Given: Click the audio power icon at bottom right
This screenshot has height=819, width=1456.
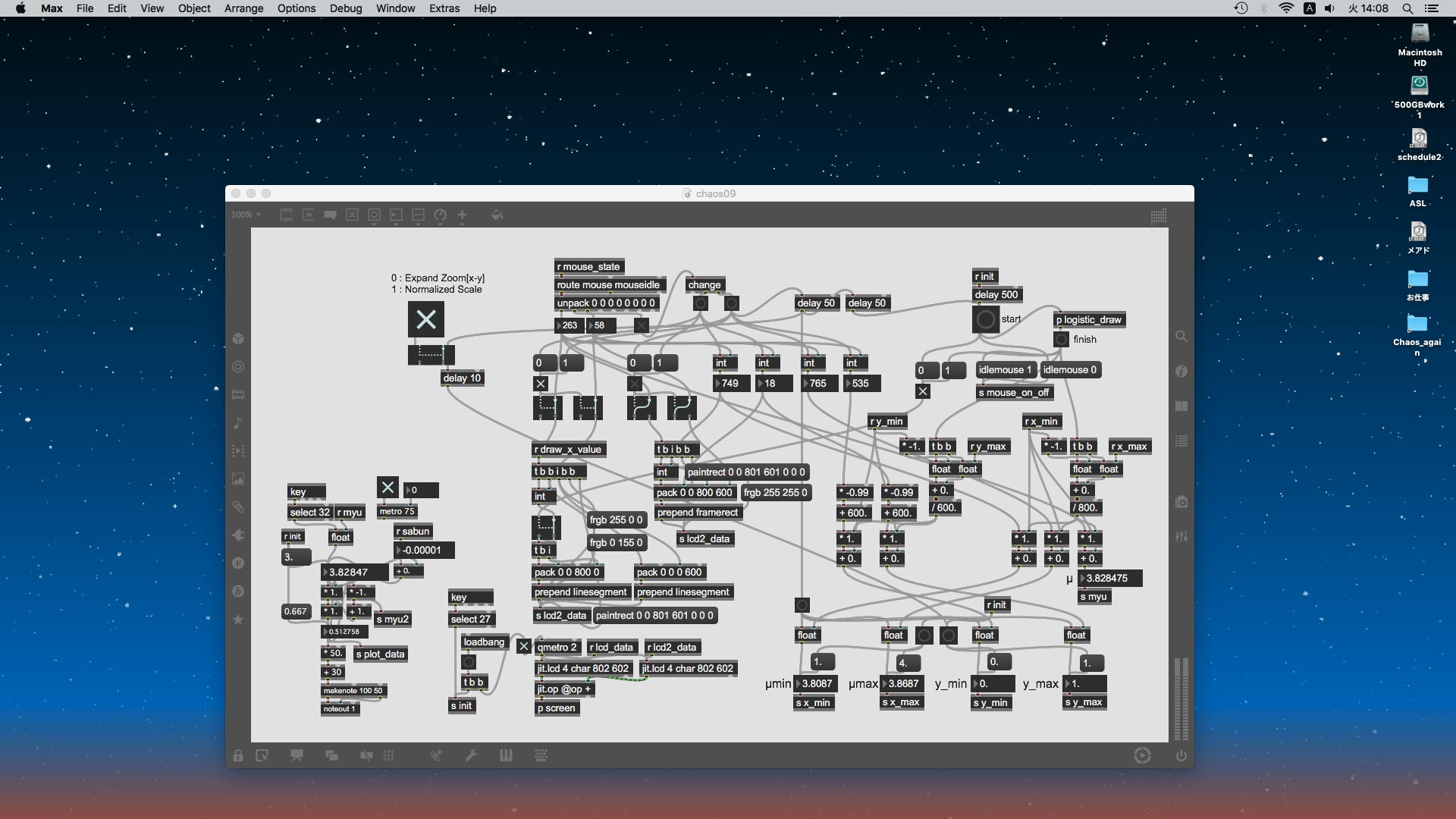Looking at the screenshot, I should (1181, 755).
